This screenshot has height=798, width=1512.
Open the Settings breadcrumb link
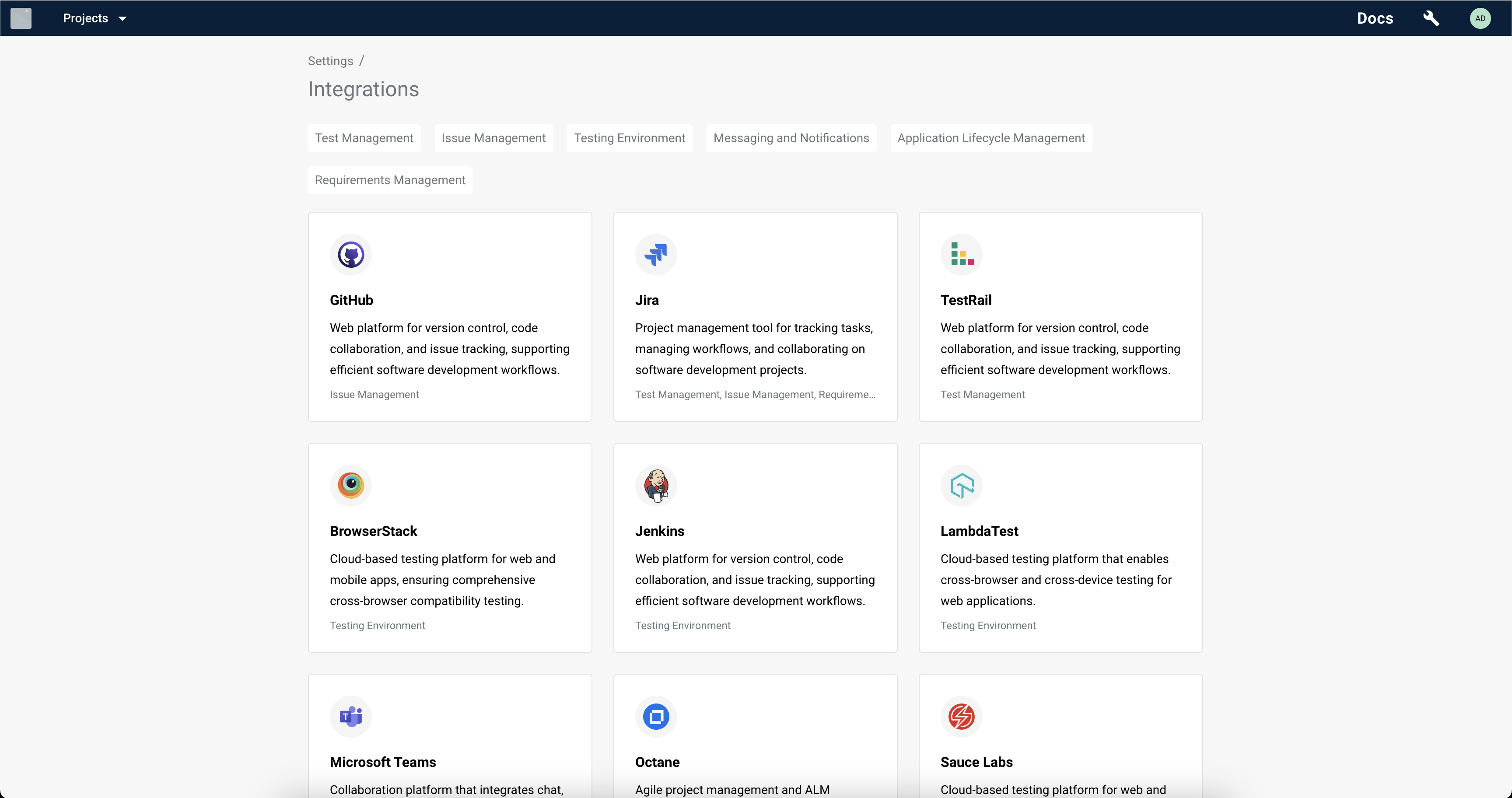point(330,61)
